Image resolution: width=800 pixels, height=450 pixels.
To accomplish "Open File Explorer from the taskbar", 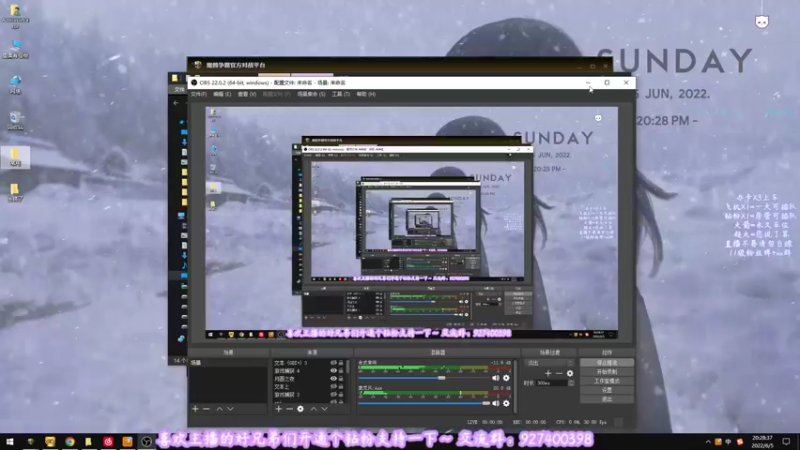I will click(x=88, y=442).
